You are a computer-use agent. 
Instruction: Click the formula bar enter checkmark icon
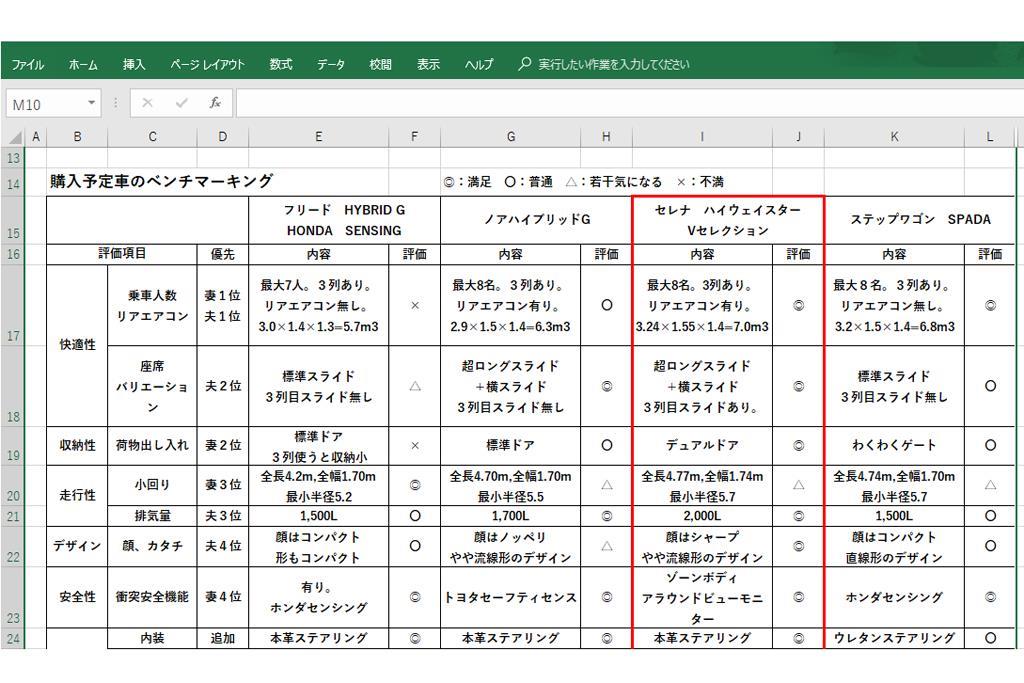[x=181, y=104]
